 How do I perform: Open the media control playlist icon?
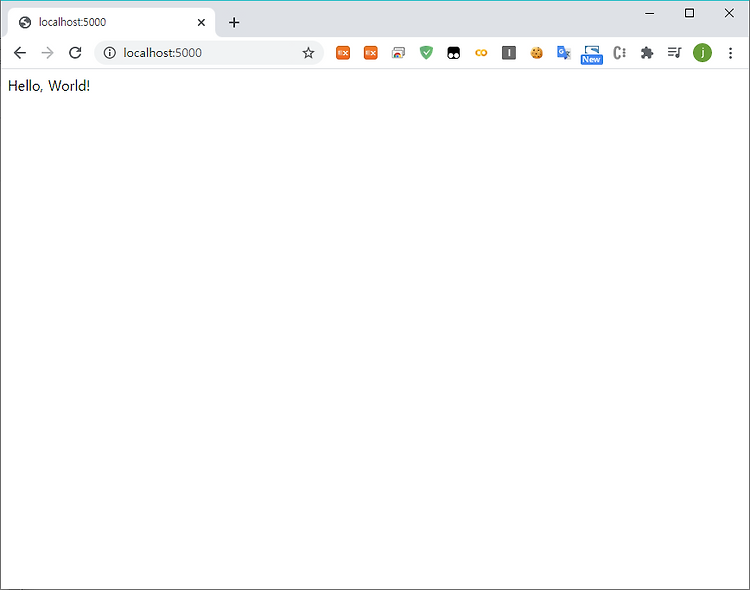pos(675,53)
